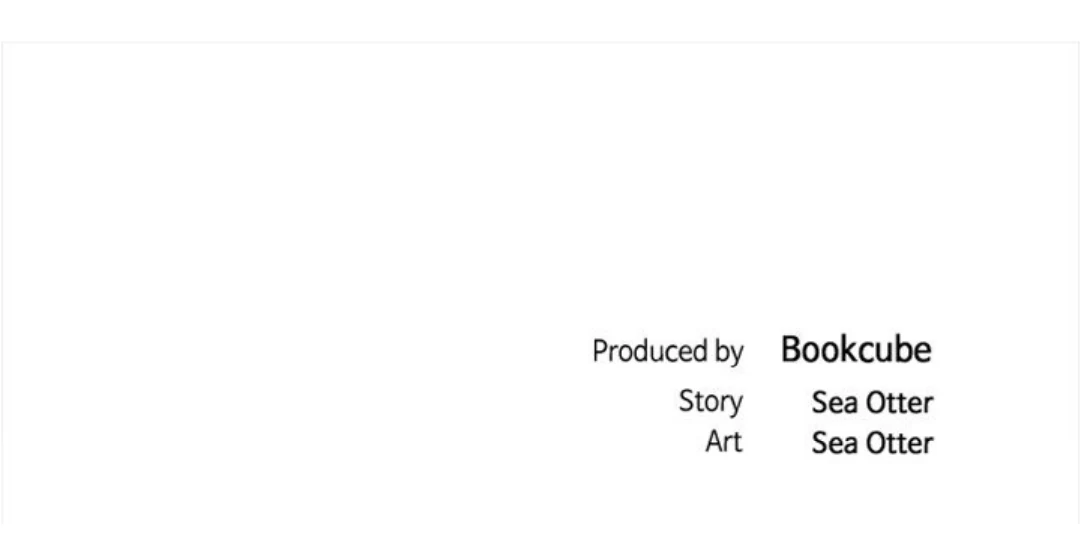The image size is (1080, 557).
Task: Click the "Story" credit label
Action: [x=711, y=402]
